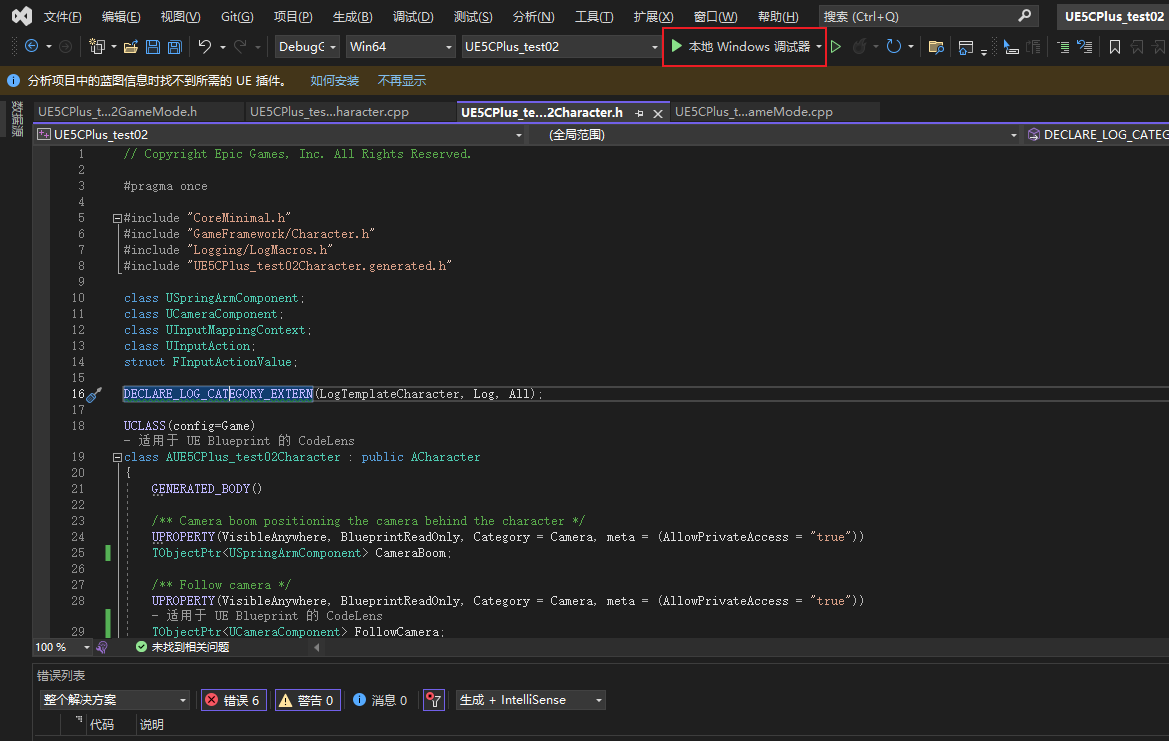
Task: Open the Undo history dropdown arrow
Action: pos(223,47)
